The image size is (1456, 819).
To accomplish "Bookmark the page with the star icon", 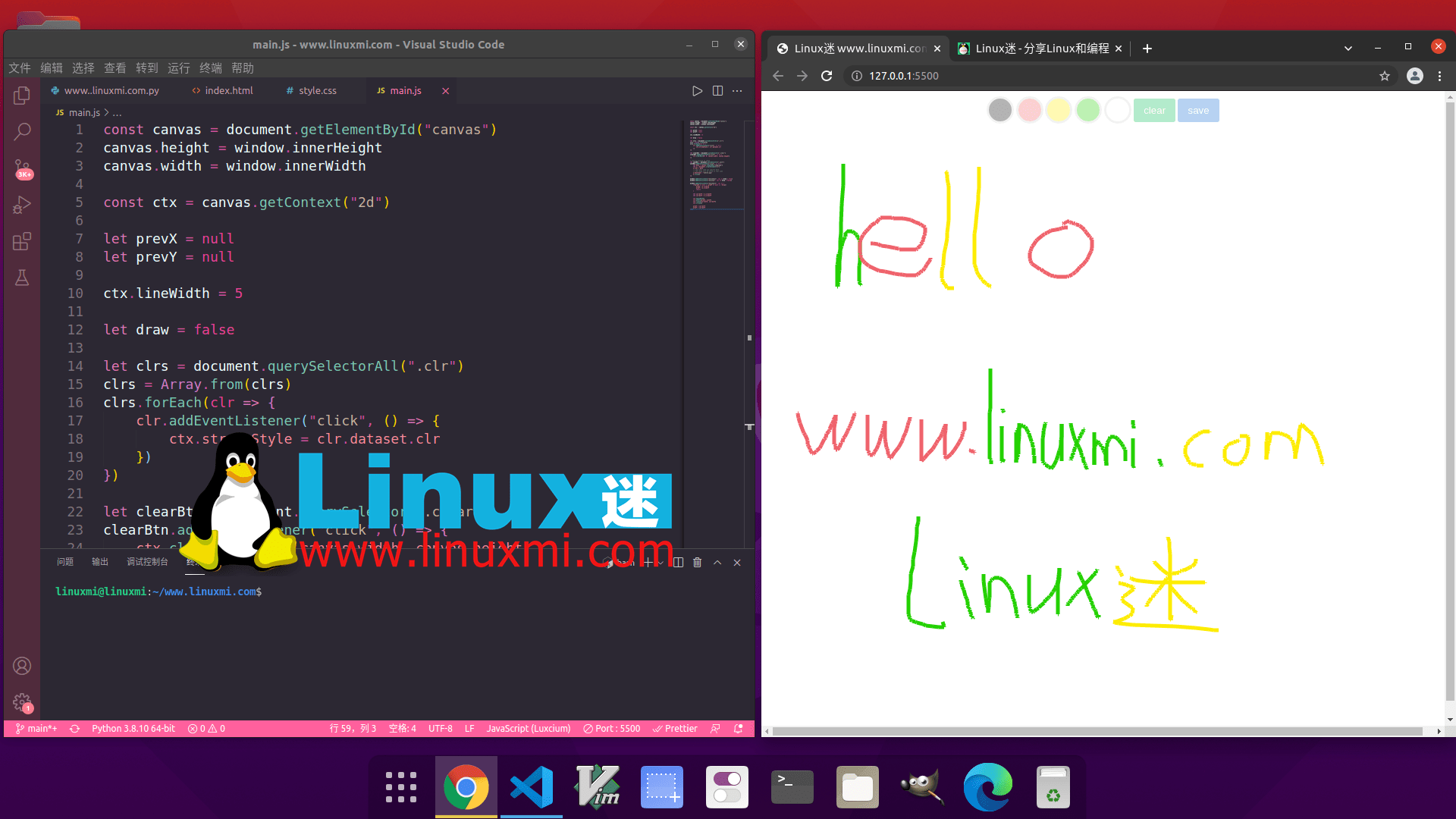I will 1385,76.
